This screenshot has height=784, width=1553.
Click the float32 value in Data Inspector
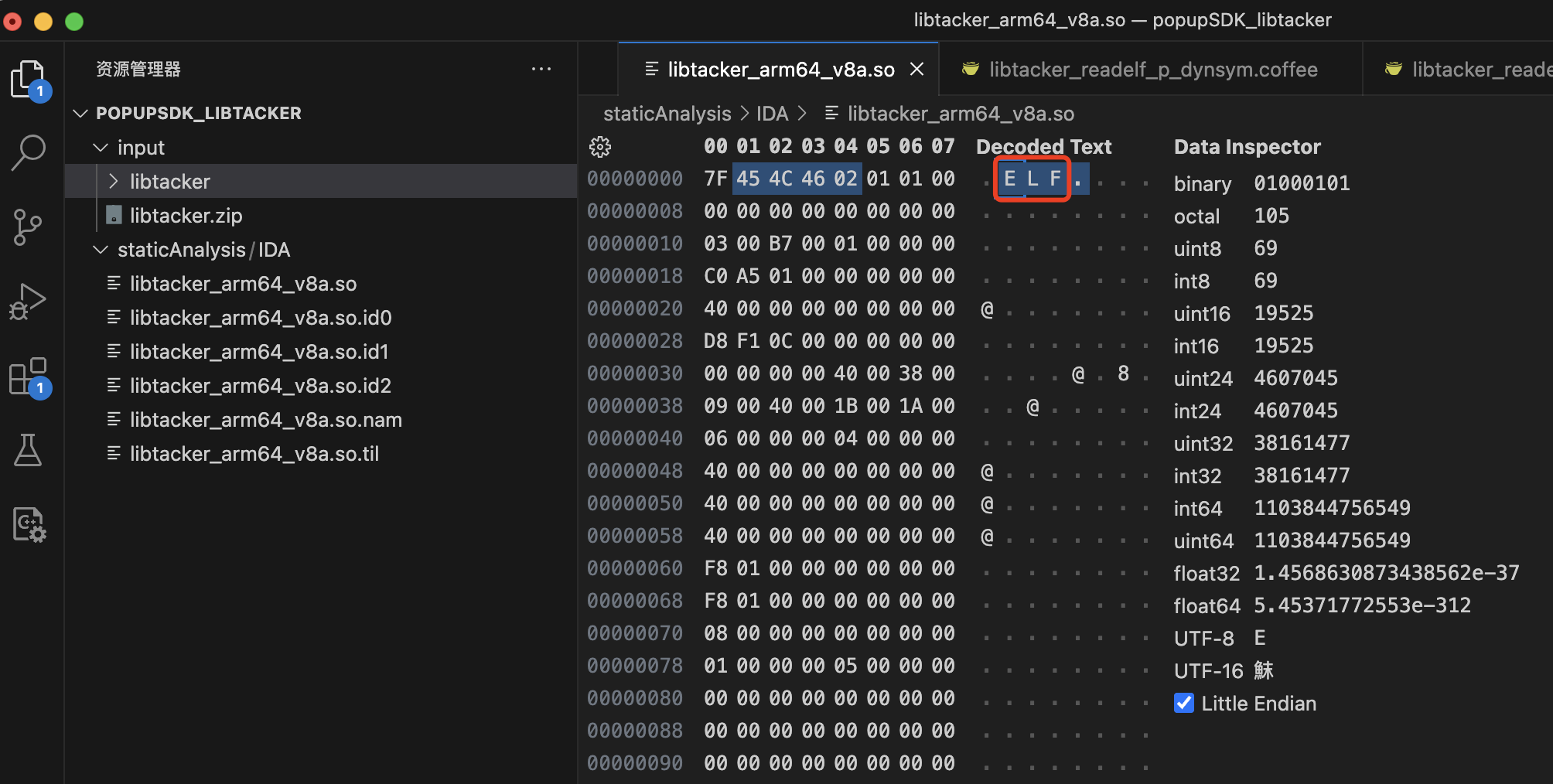pos(1386,573)
